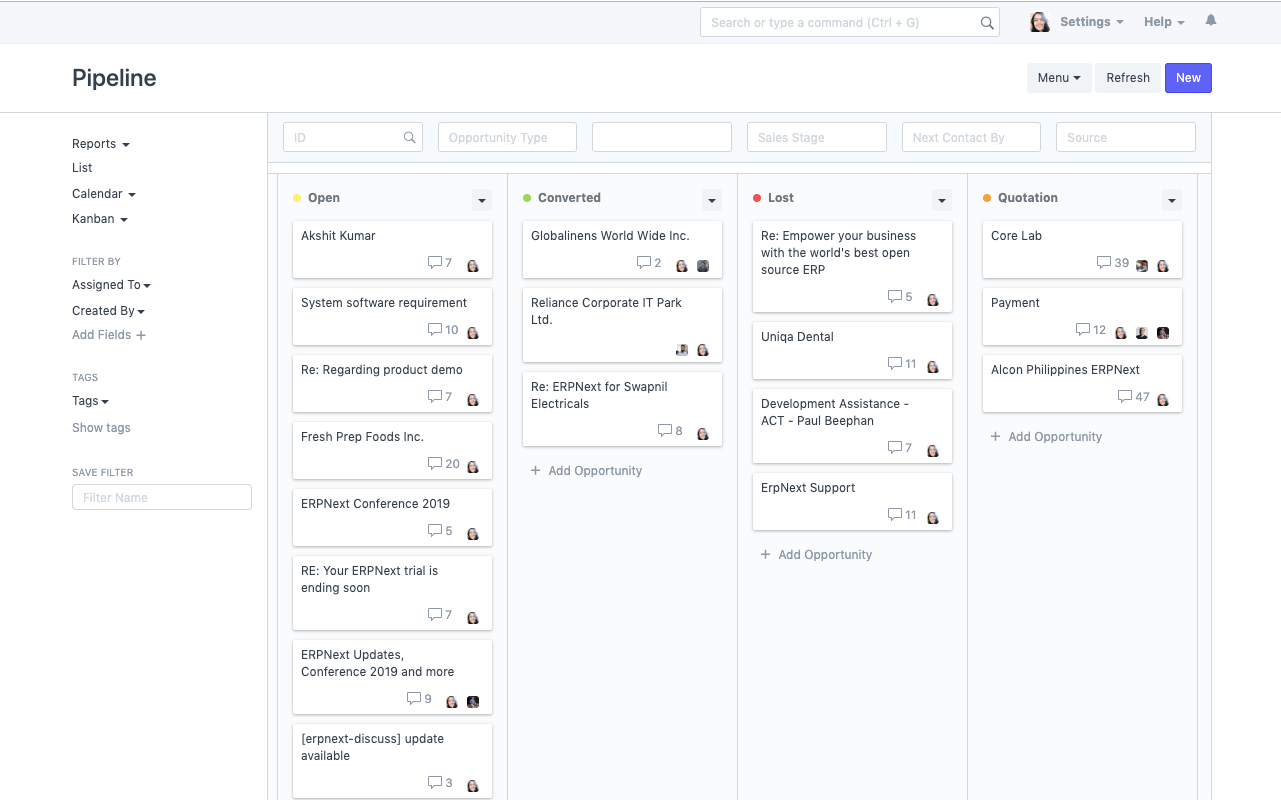1281x800 pixels.
Task: Click the notification bell icon
Action: [1211, 21]
